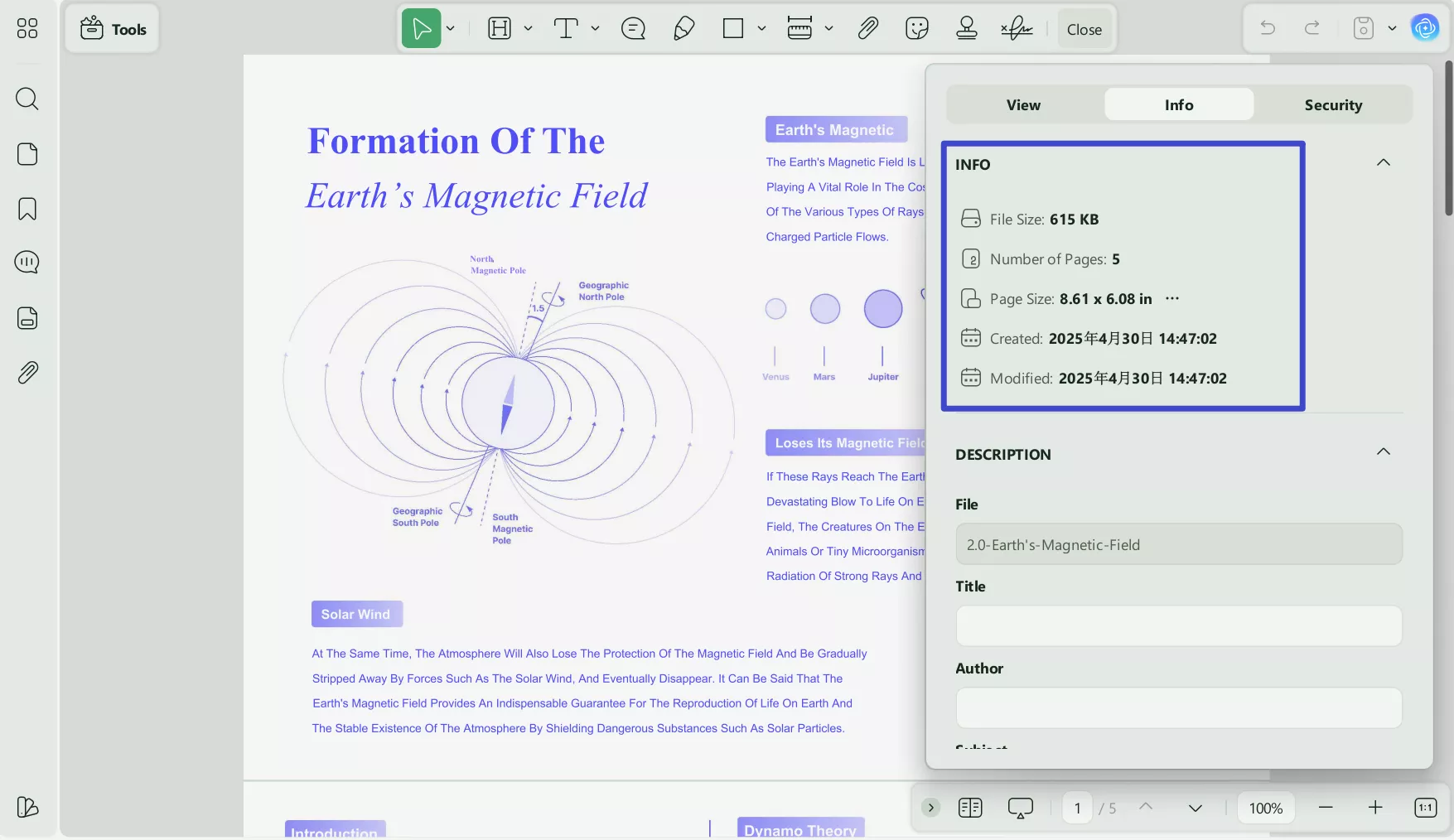The width and height of the screenshot is (1454, 840).
Task: Click the Title input field
Action: coord(1178,626)
